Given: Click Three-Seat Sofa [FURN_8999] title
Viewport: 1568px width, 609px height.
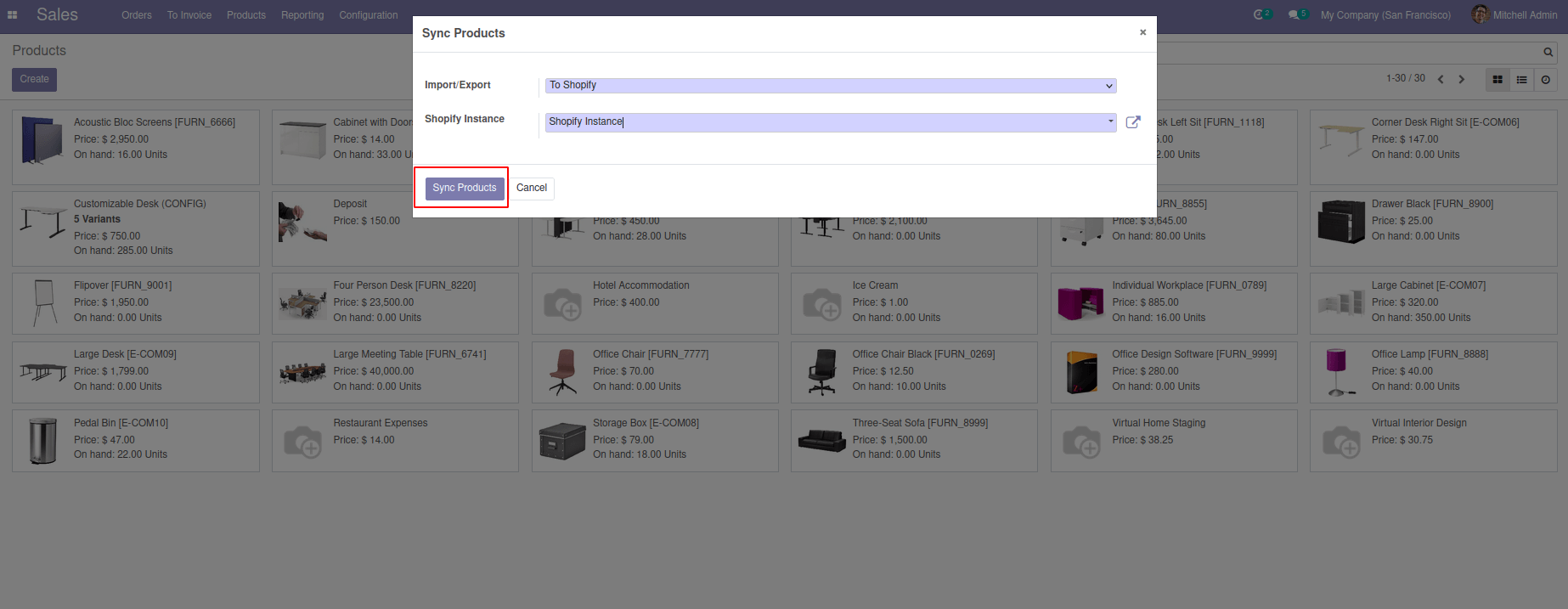Looking at the screenshot, I should click(x=920, y=423).
